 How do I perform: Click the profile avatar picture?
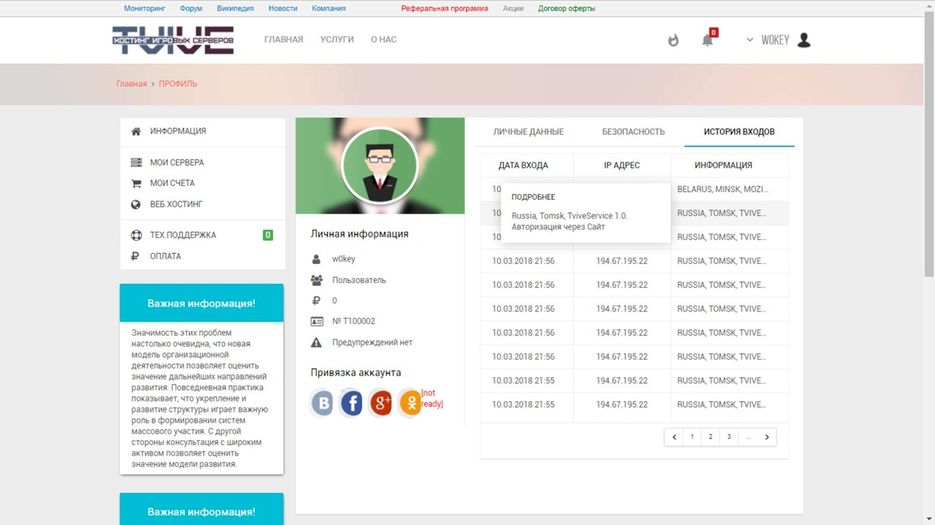pos(379,165)
